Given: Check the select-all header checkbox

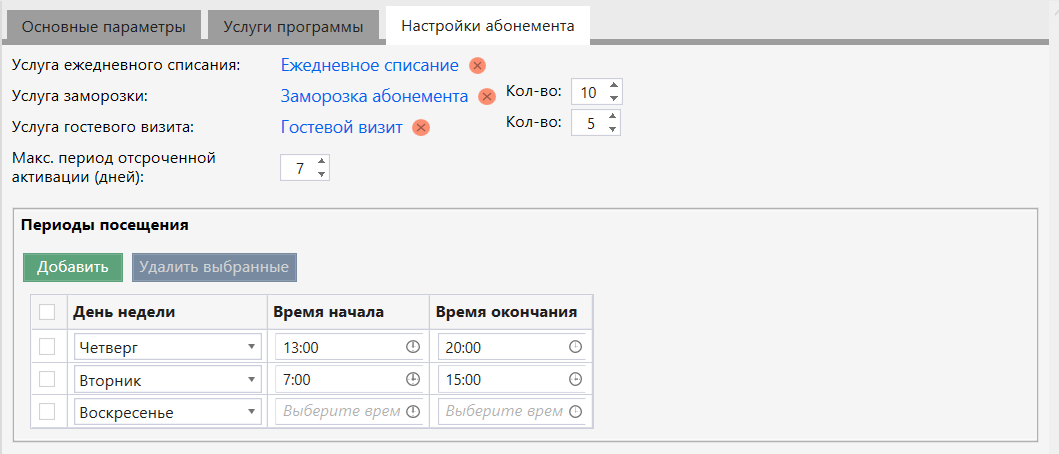Looking at the screenshot, I should click(47, 312).
